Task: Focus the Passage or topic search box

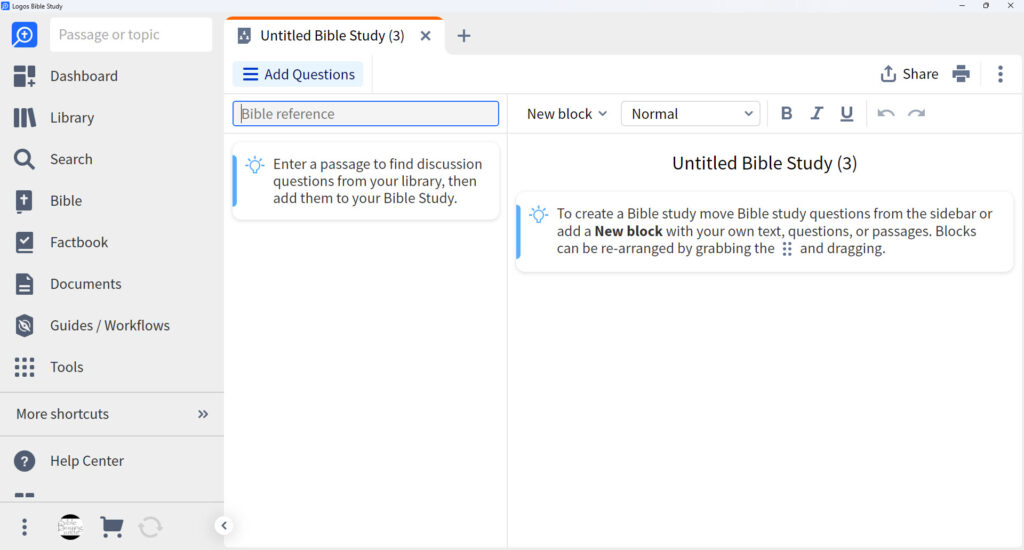Action: 131,35
